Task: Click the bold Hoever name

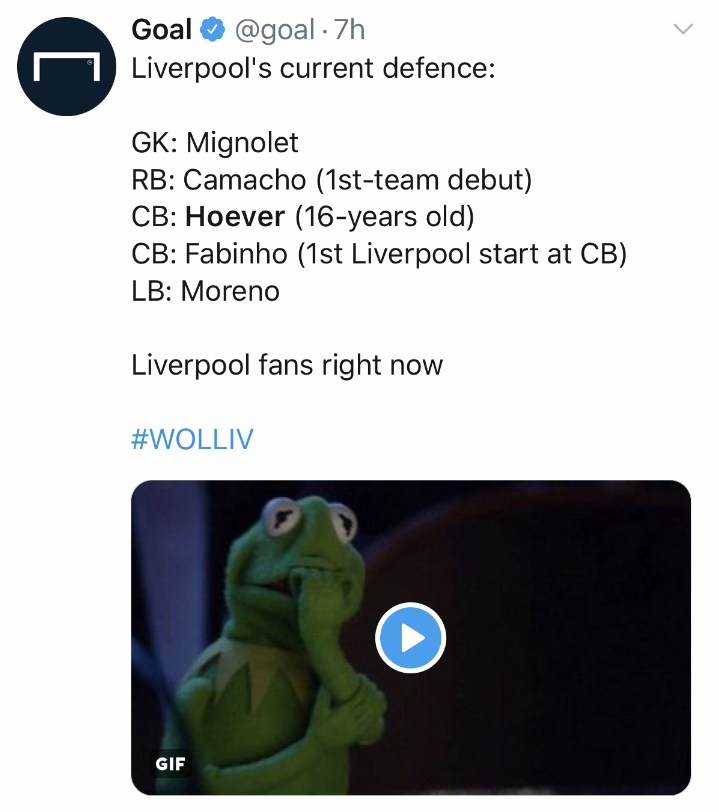Action: [235, 217]
